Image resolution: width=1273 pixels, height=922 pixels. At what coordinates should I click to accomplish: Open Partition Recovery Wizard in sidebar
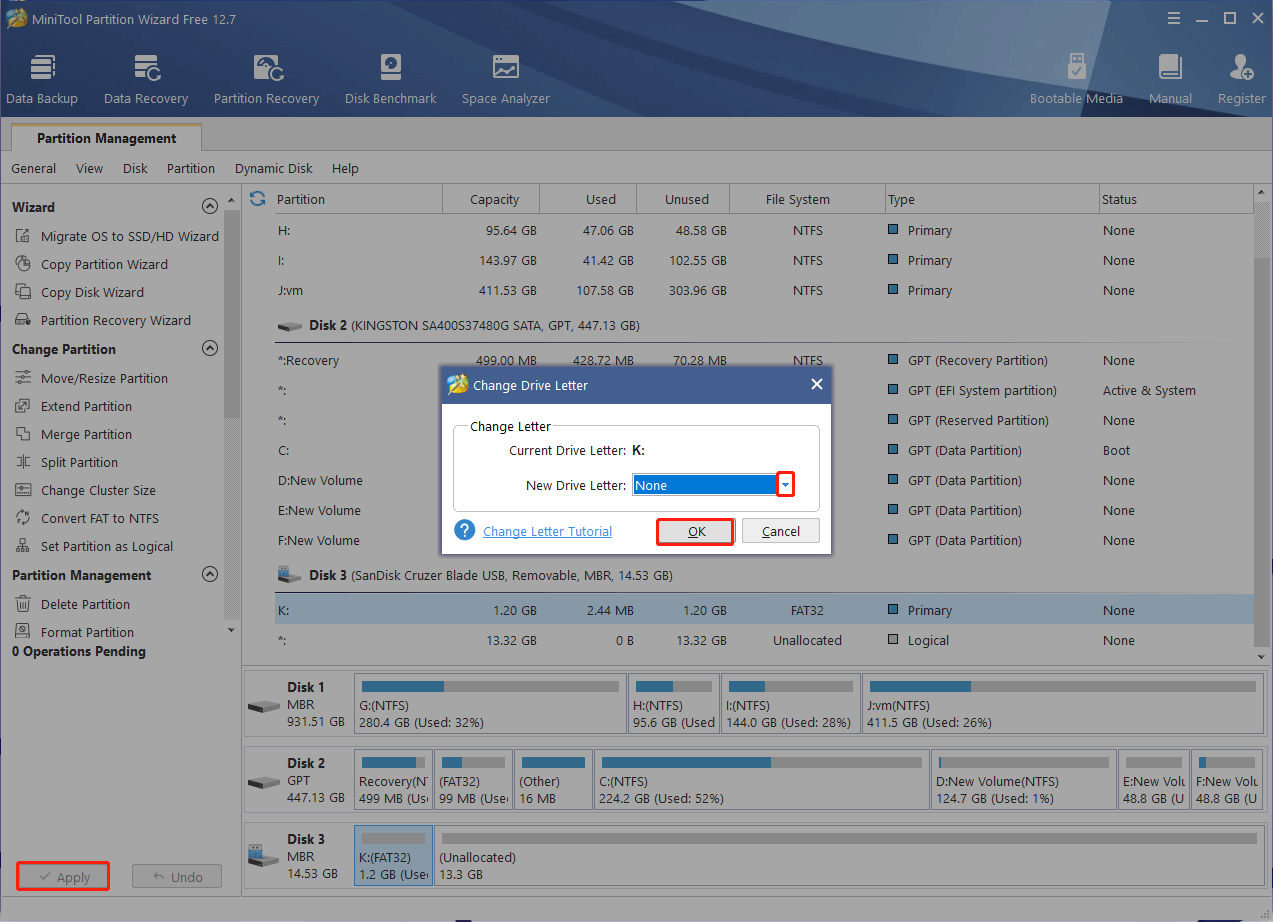[x=103, y=321]
